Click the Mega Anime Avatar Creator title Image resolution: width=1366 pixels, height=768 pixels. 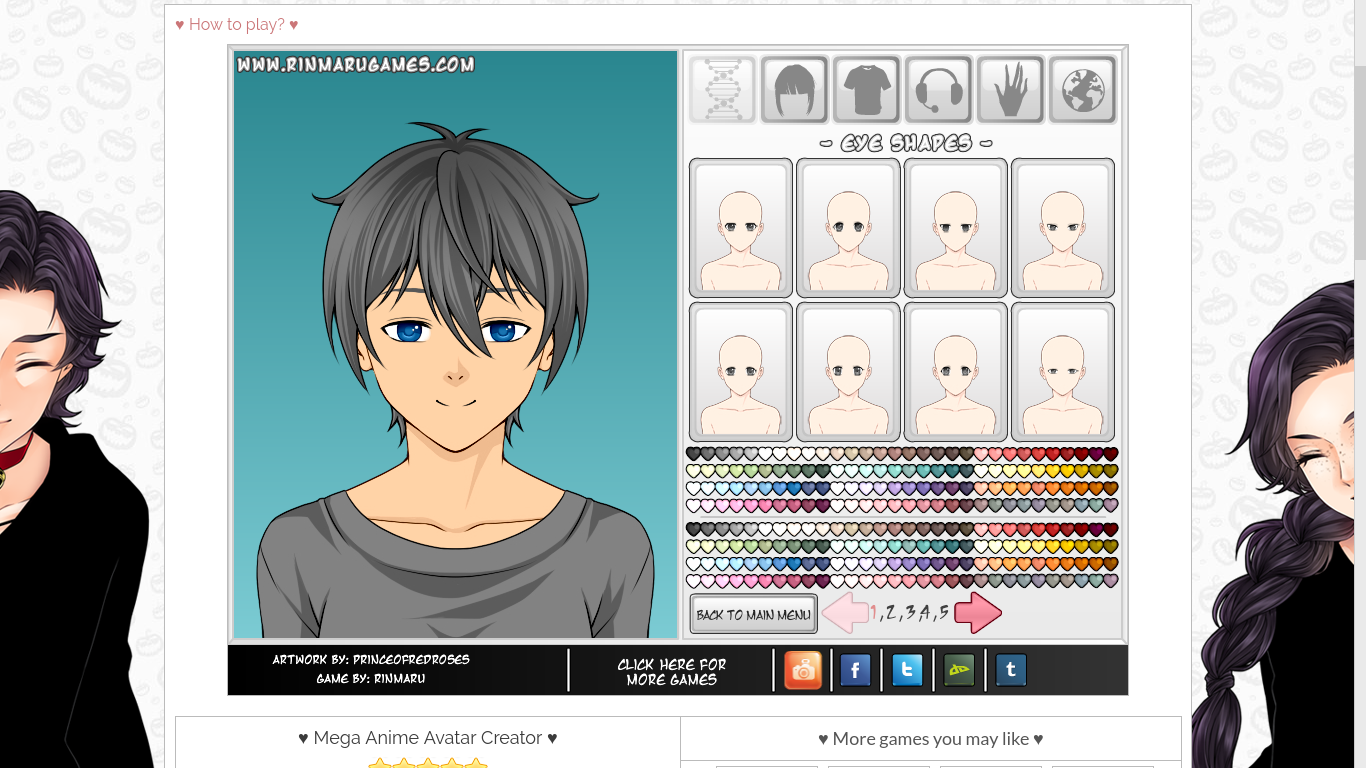428,738
